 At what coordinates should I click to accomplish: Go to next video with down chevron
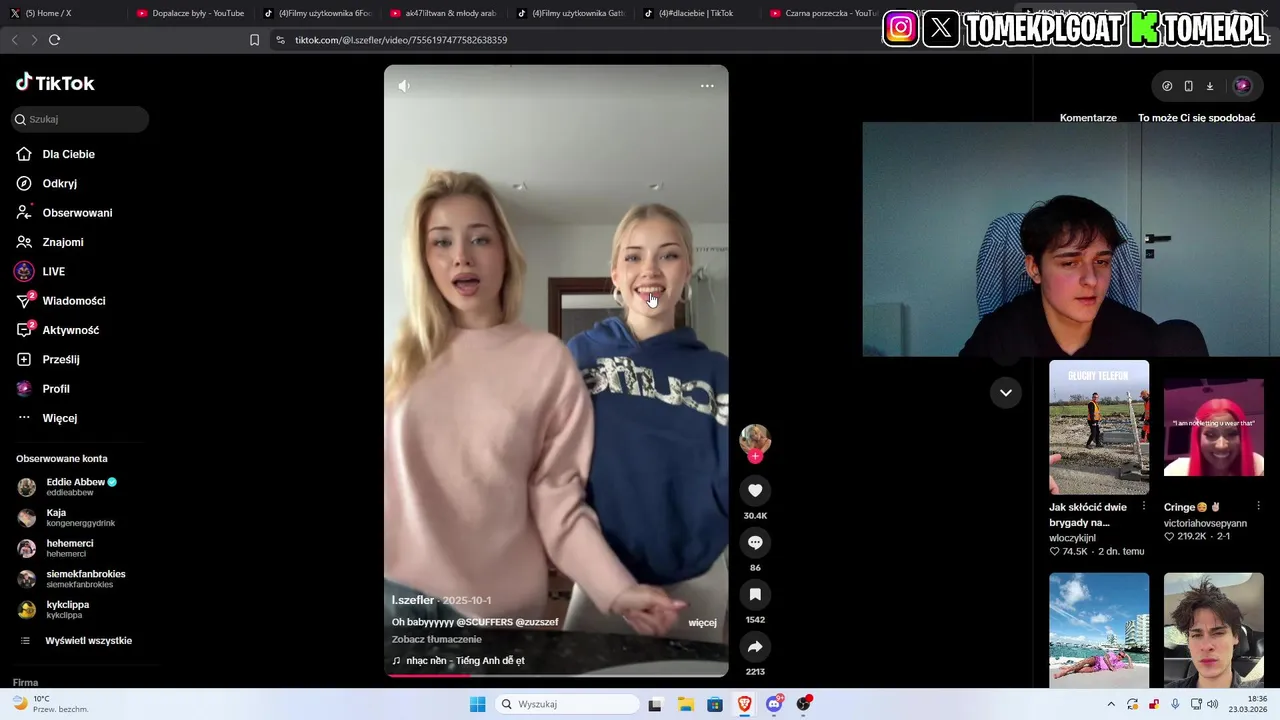1006,392
